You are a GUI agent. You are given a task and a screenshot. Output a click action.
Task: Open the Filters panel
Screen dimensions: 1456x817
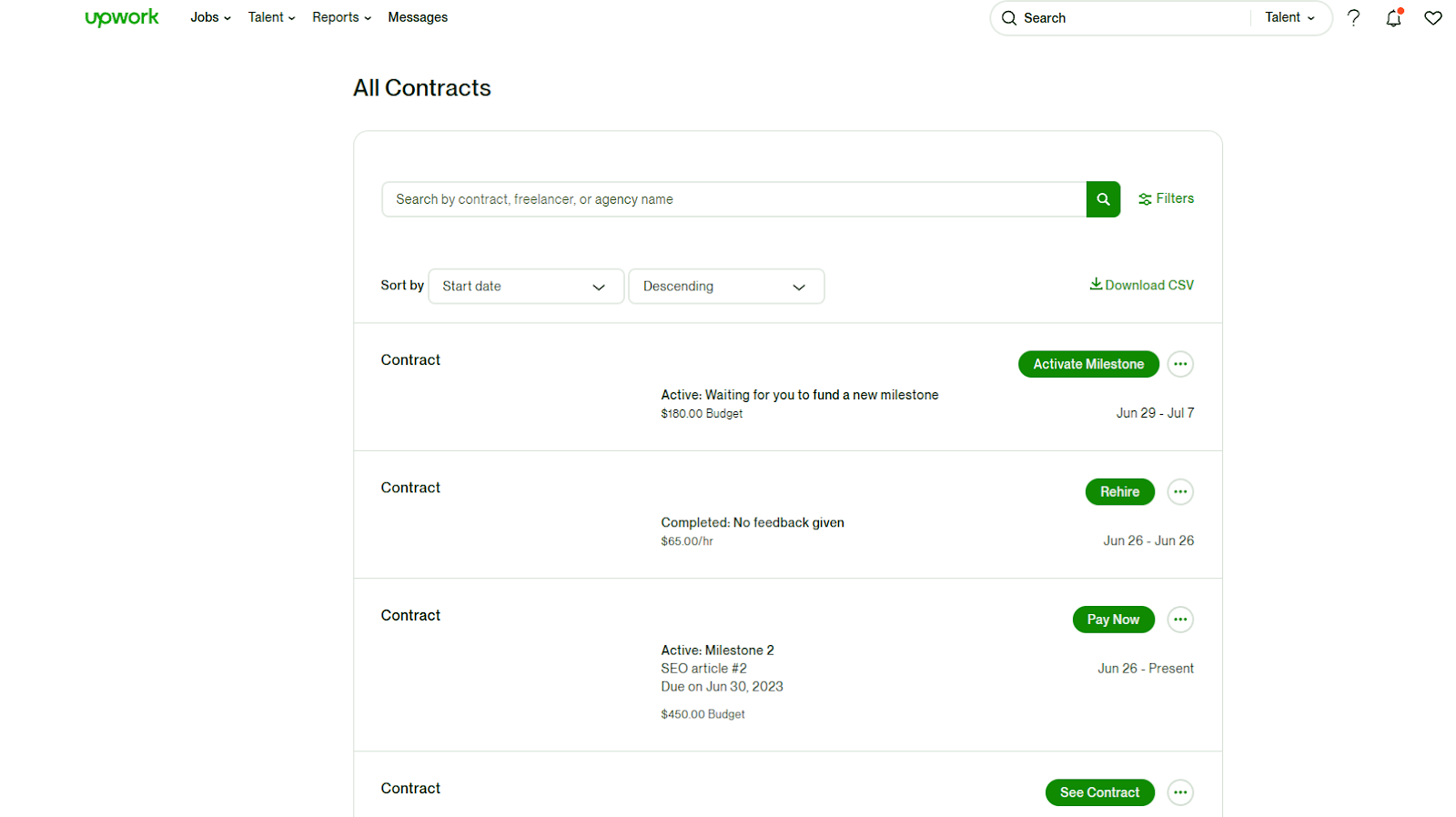[1166, 198]
